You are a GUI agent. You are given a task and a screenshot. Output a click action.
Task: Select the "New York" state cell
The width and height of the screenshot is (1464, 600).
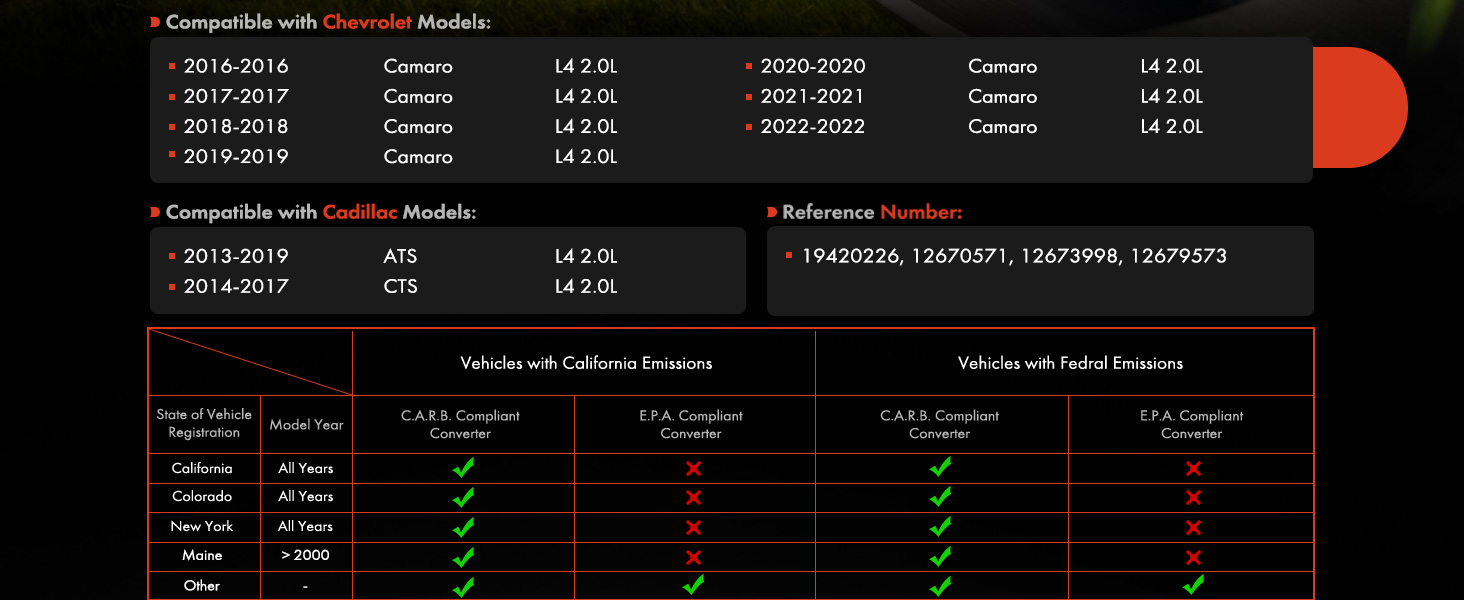(202, 526)
